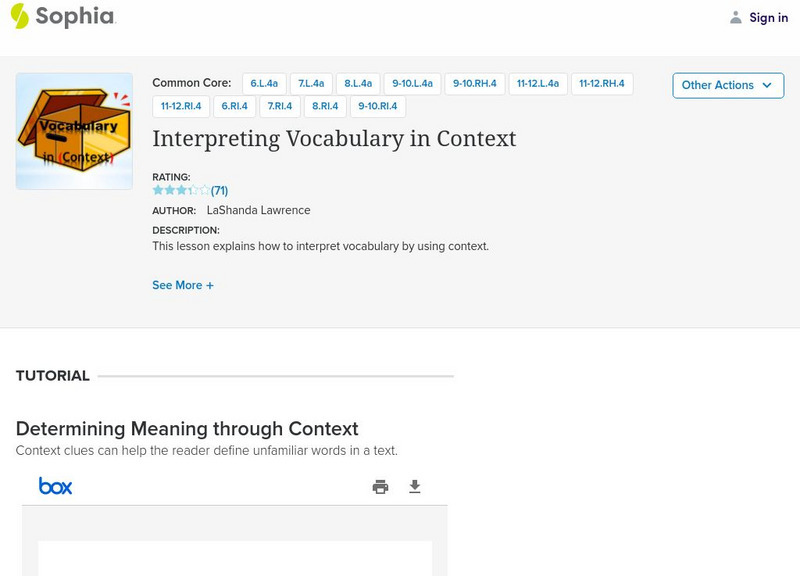Download the Box document
The height and width of the screenshot is (576, 800).
coord(415,487)
